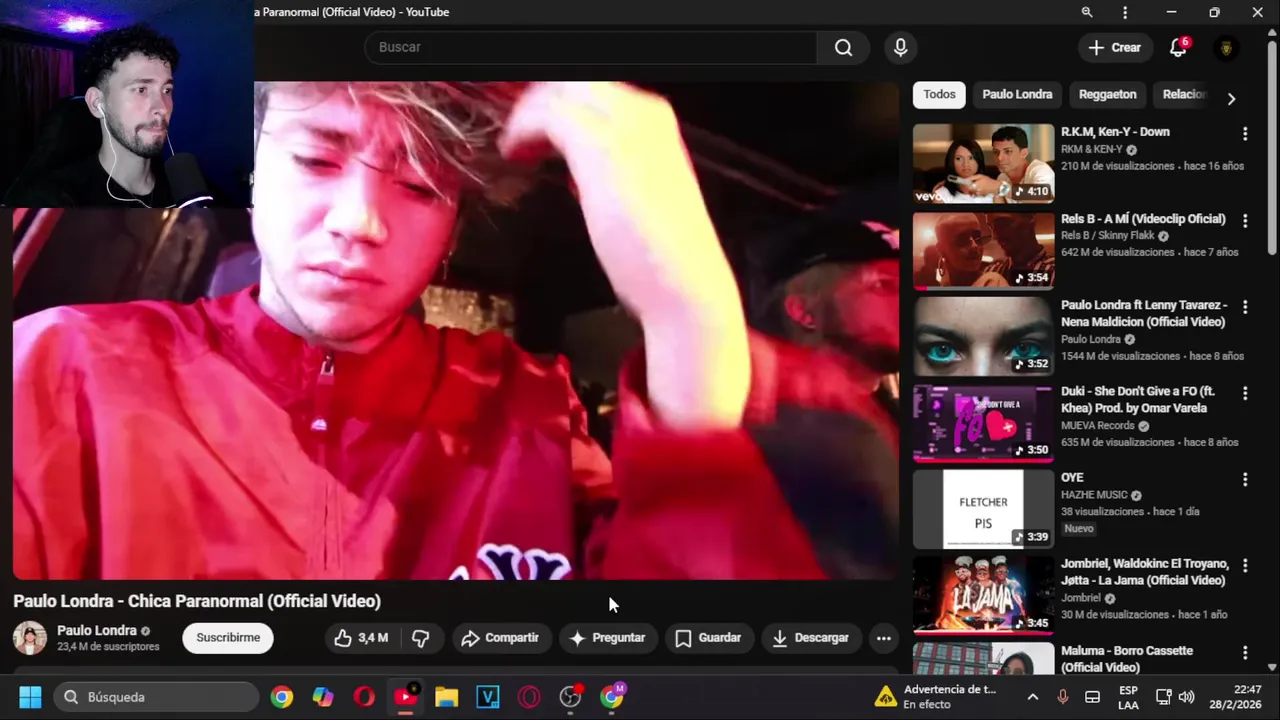Click the window zoom magnifier icon in title bar
Screen dimensions: 1280x720
pos(1087,12)
